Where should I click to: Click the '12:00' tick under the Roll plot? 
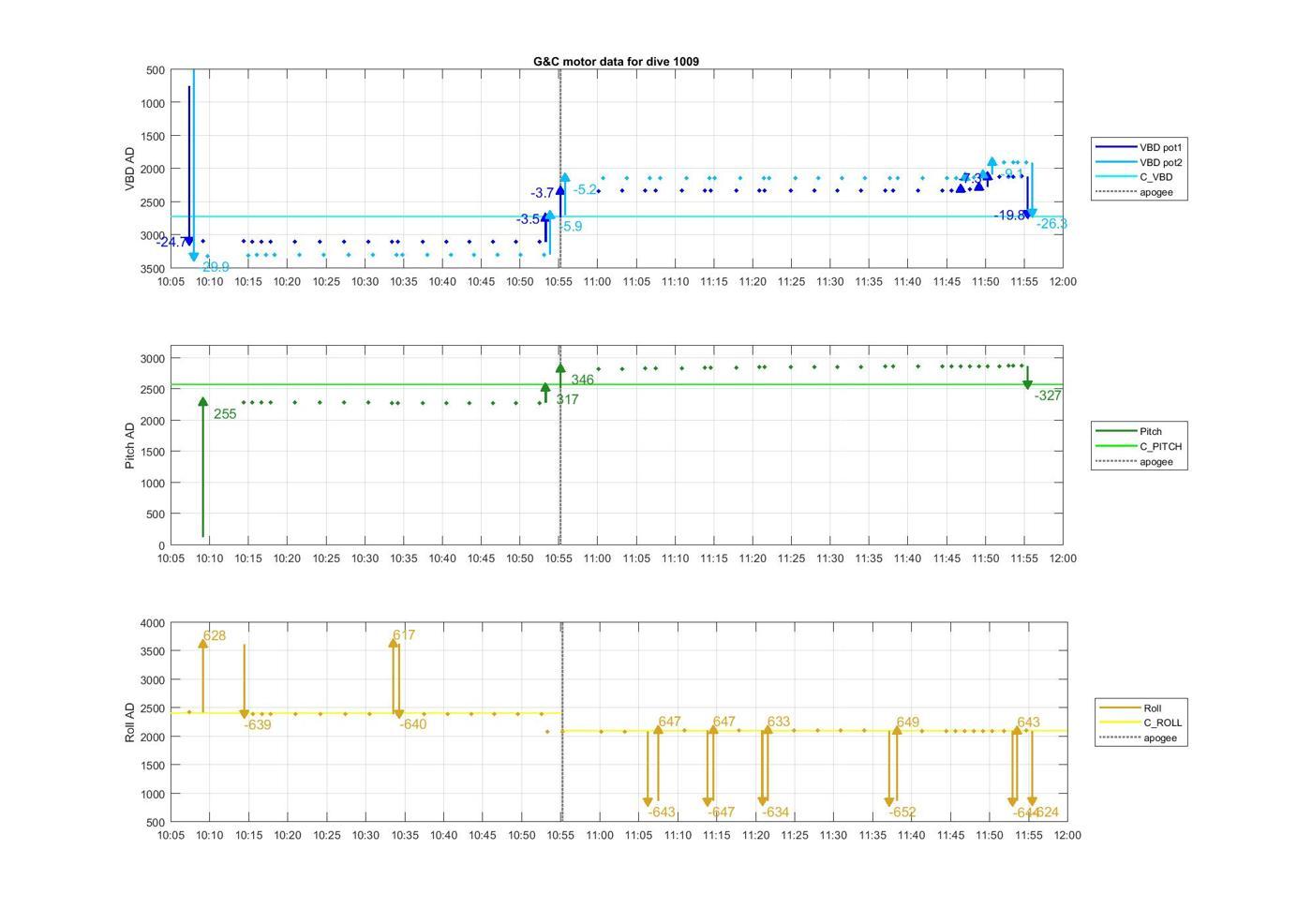[1067, 835]
